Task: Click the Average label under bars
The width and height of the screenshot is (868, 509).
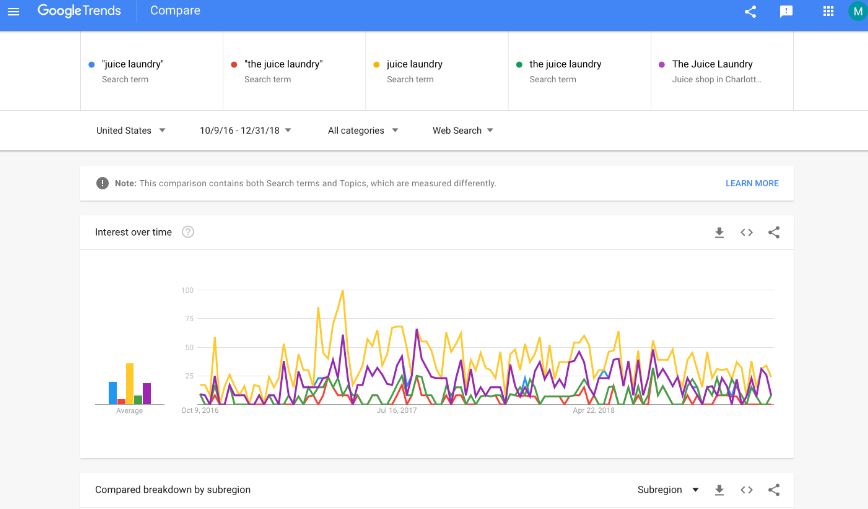Action: 130,411
